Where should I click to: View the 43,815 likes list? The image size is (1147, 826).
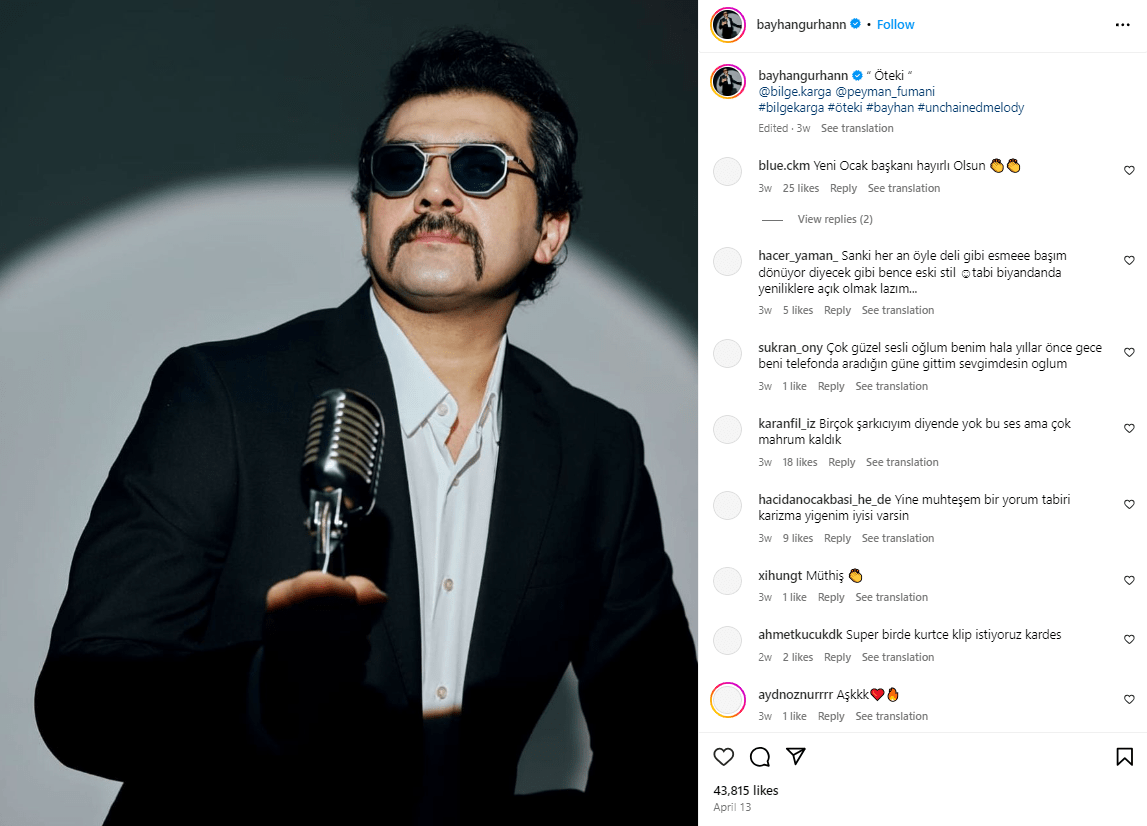tap(746, 790)
